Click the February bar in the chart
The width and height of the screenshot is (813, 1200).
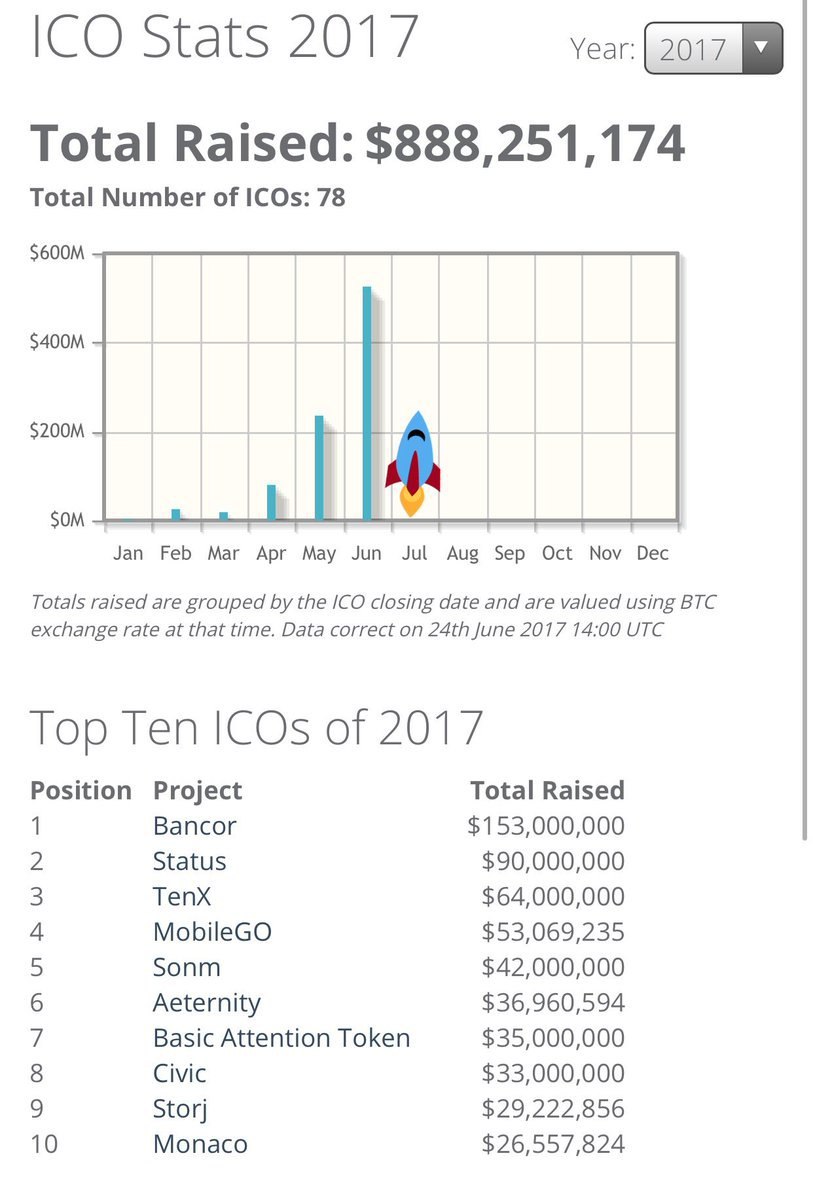point(176,514)
